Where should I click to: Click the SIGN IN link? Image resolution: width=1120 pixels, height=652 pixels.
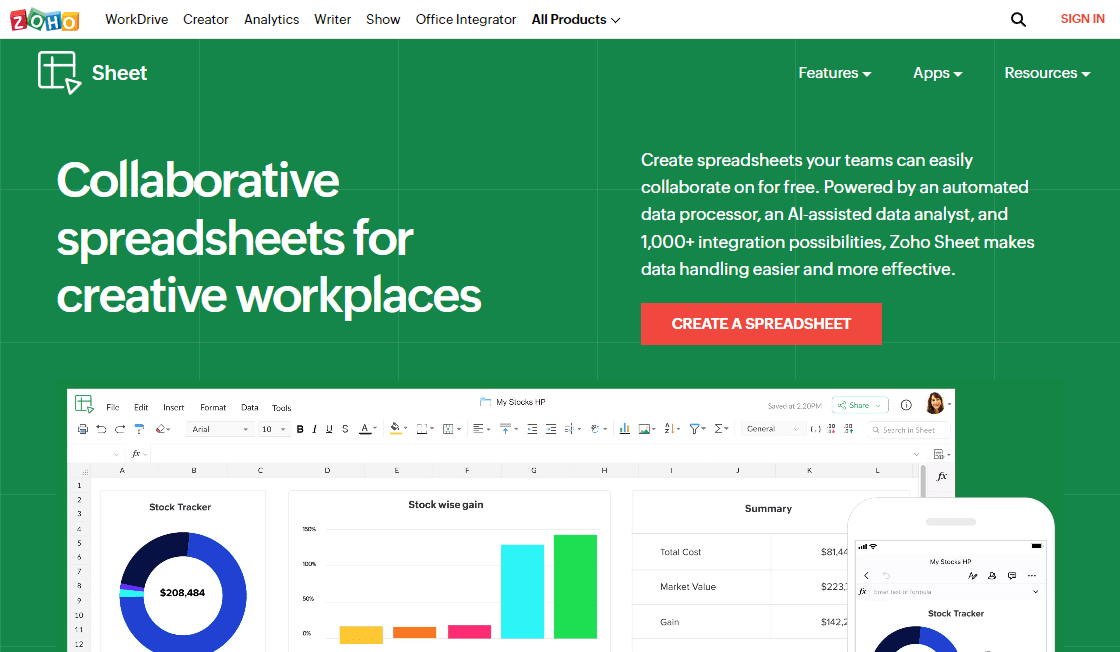pos(1082,19)
